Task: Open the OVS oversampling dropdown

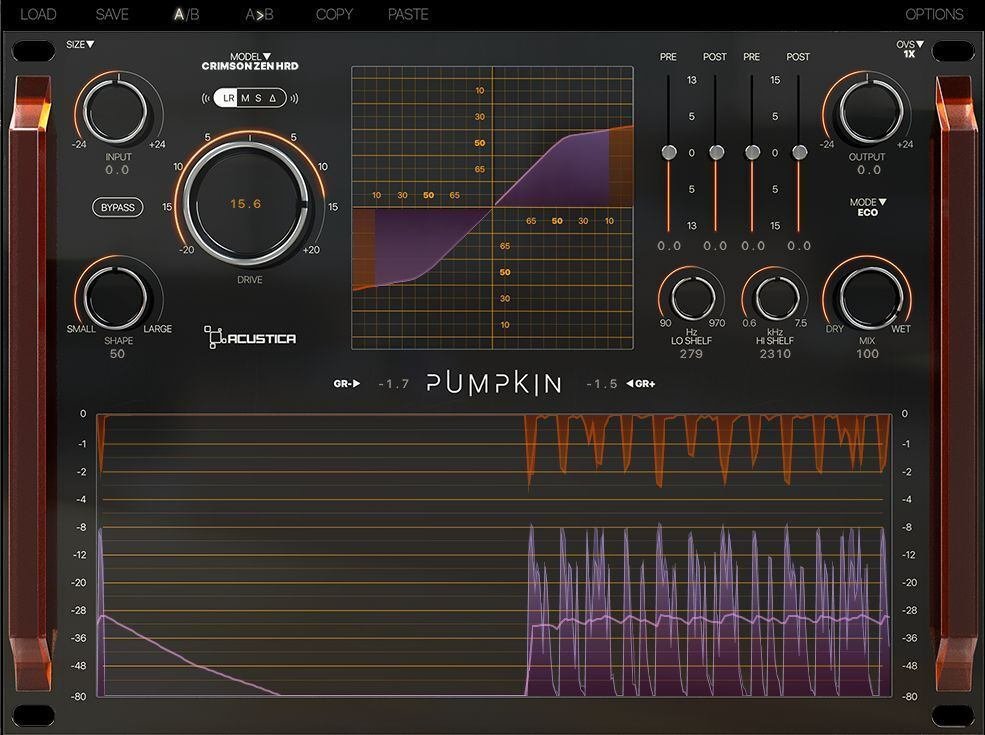Action: [910, 45]
